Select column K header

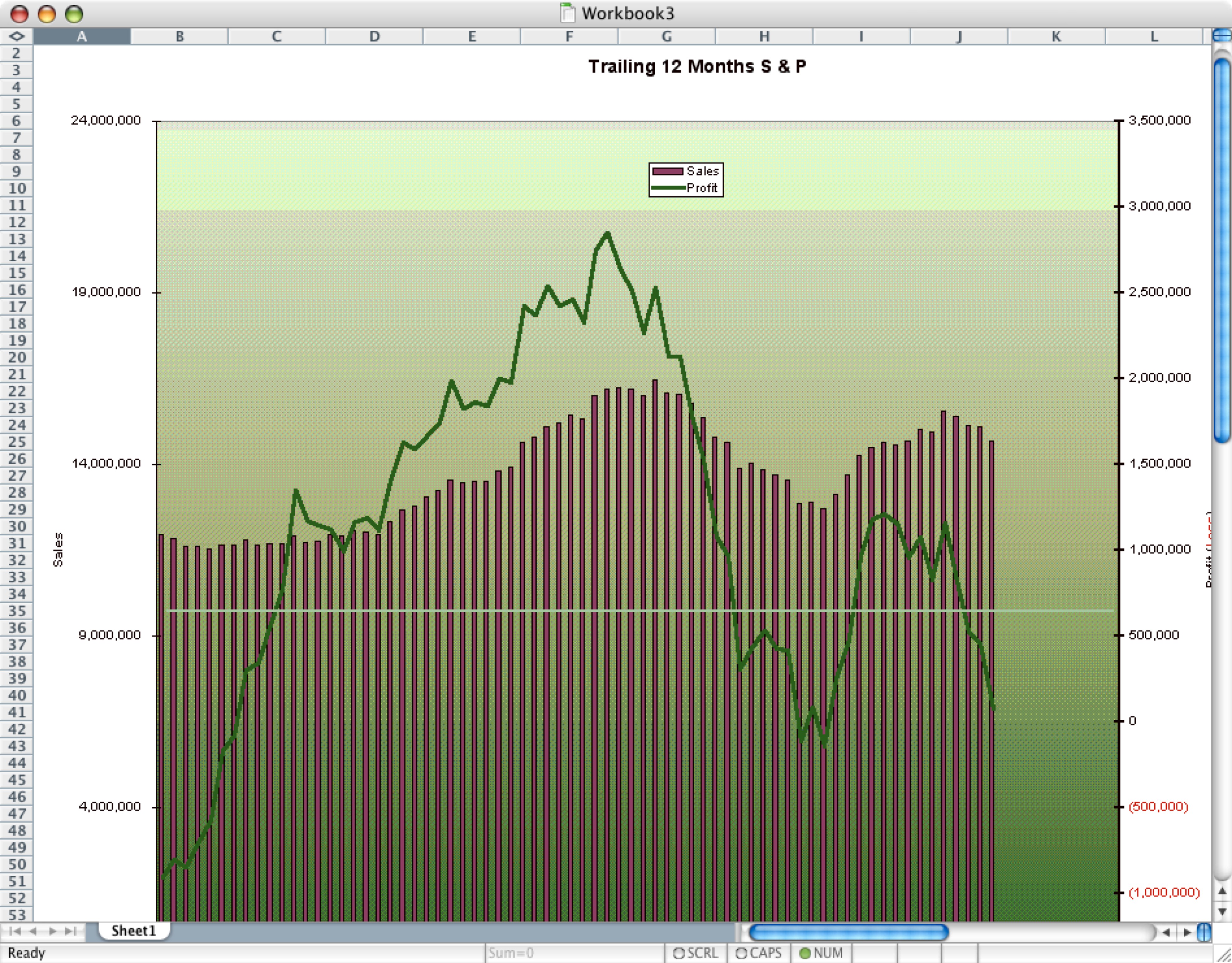click(1057, 36)
